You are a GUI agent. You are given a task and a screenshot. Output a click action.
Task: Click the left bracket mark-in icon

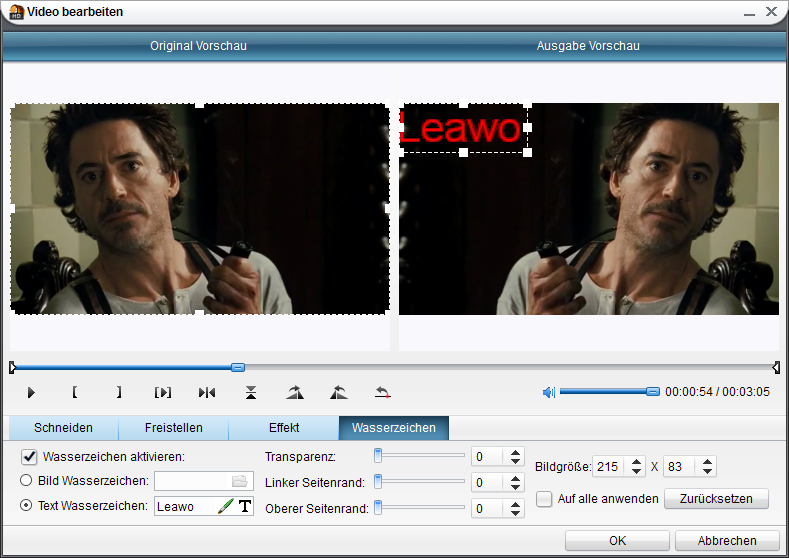pos(75,392)
